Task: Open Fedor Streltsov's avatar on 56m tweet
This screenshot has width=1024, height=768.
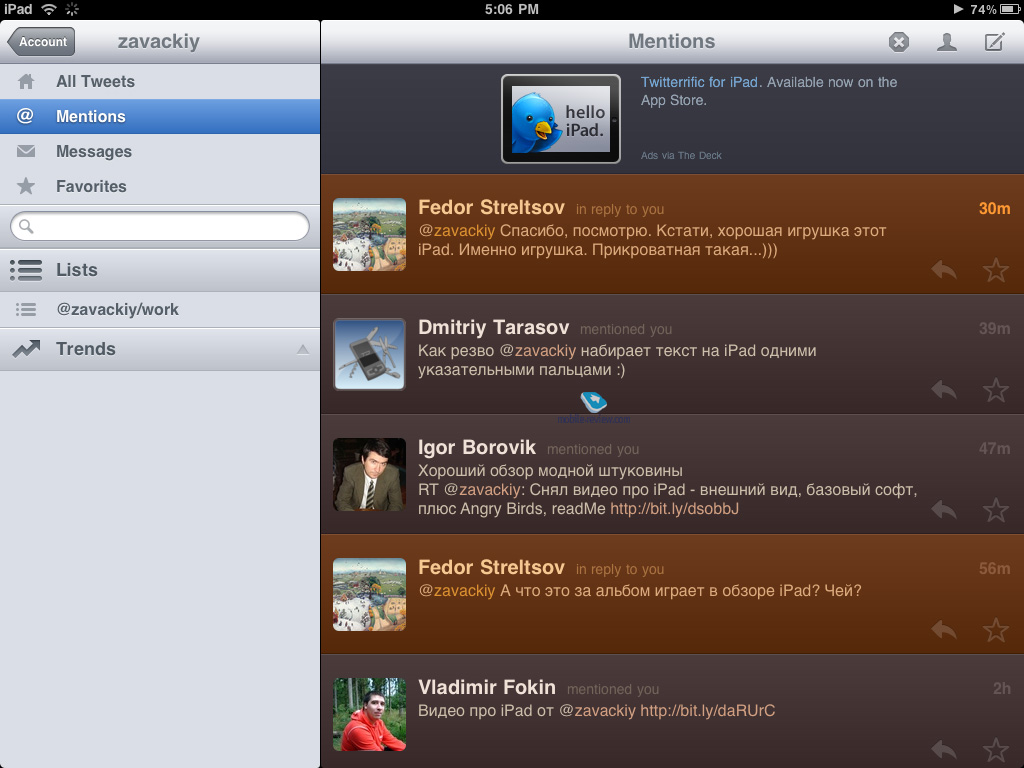Action: (x=370, y=594)
